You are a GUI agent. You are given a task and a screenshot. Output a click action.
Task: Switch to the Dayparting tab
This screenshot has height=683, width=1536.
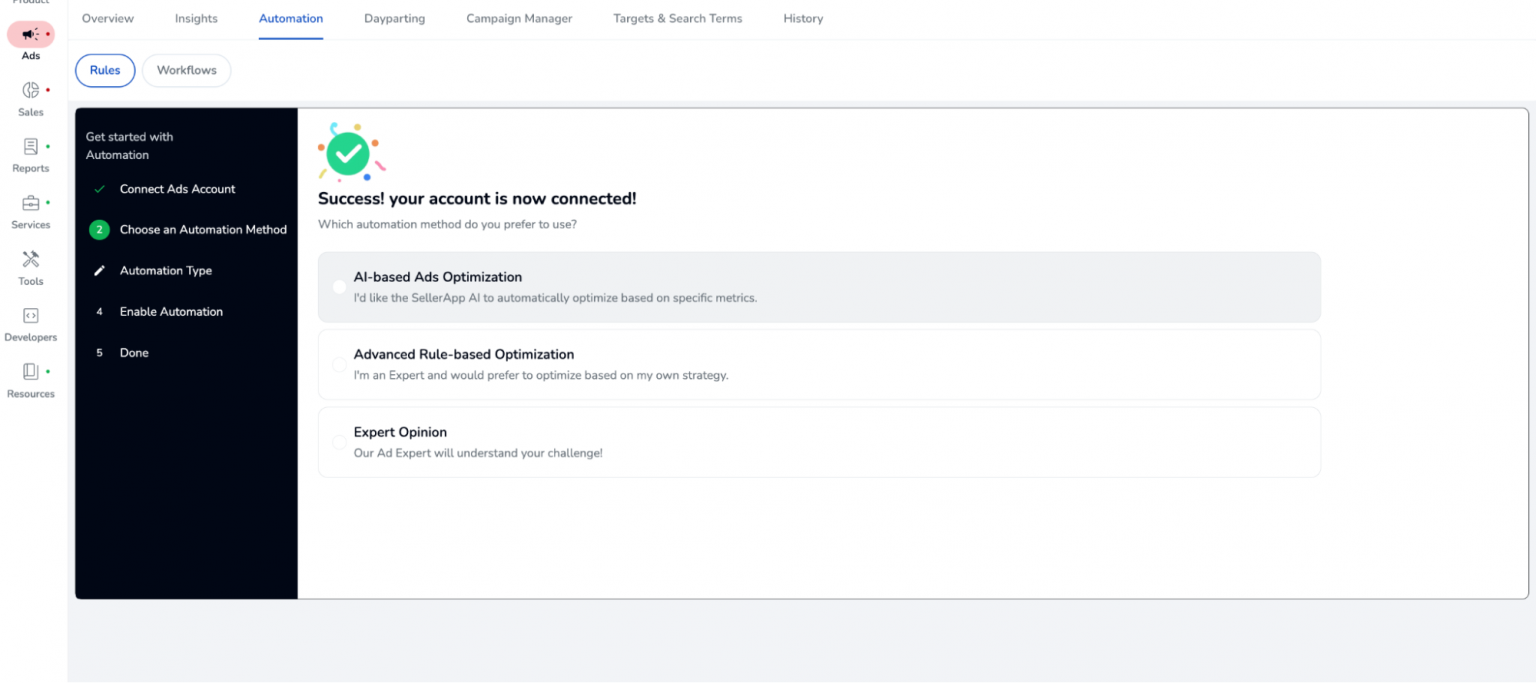coord(394,18)
